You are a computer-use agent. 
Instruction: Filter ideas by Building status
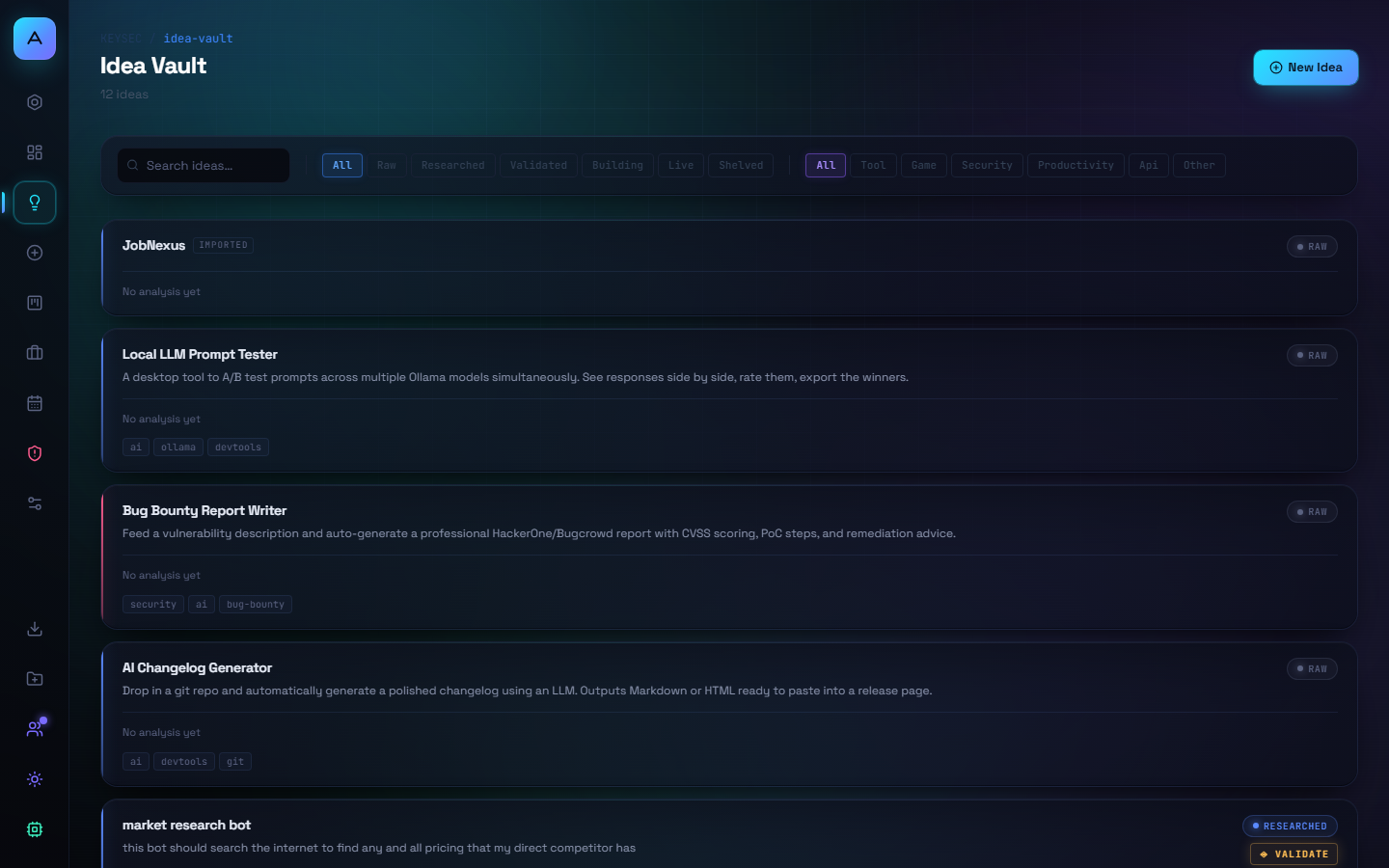(x=617, y=165)
